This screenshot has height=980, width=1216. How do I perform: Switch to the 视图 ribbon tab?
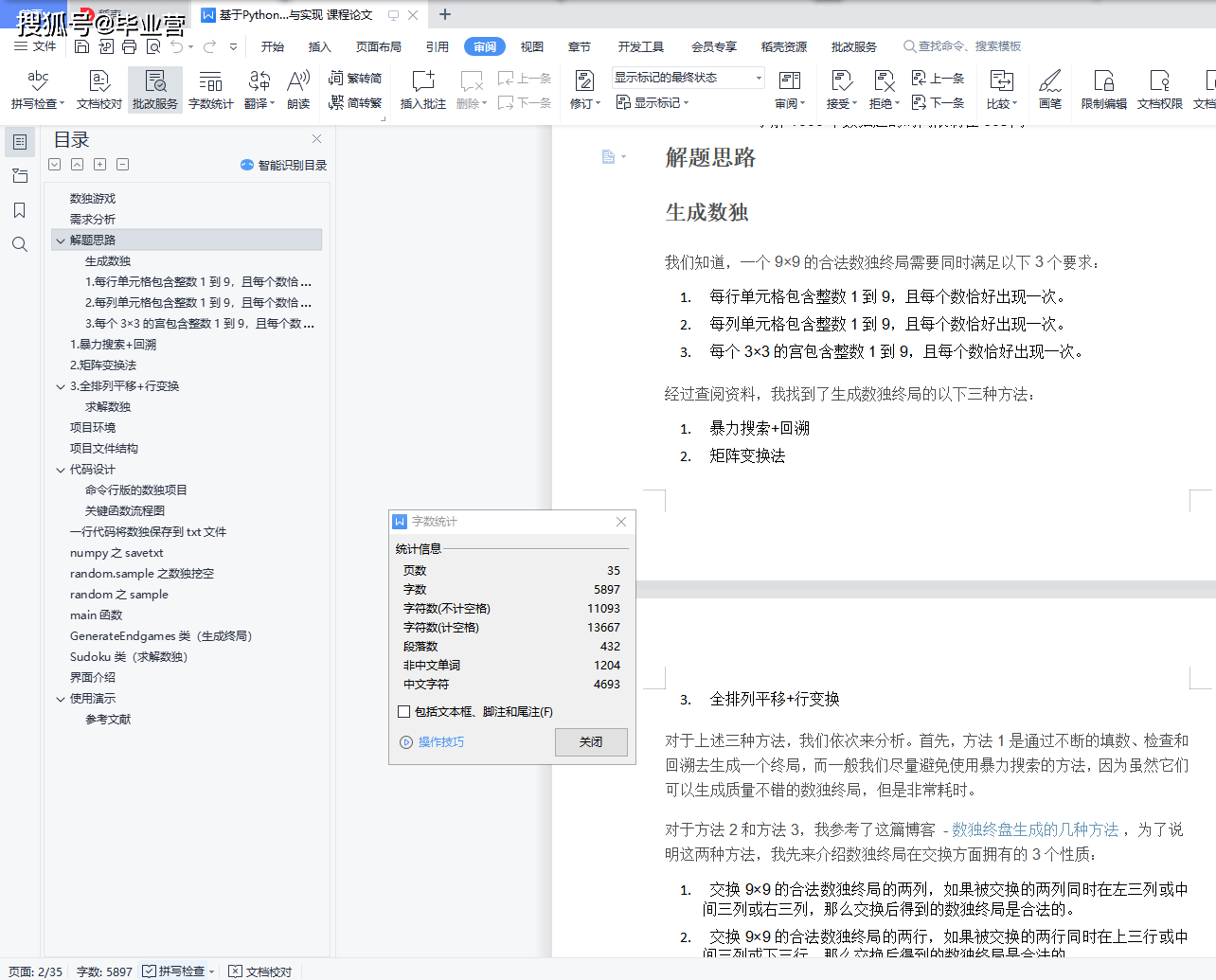(532, 46)
